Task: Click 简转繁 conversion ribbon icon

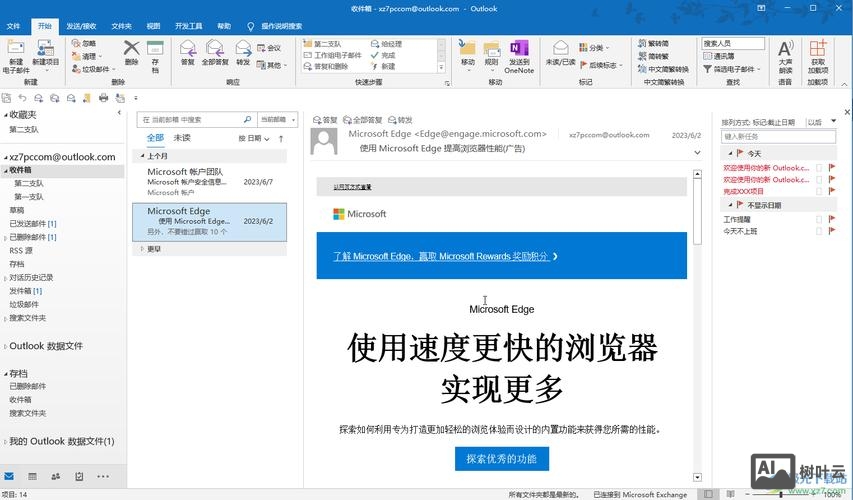Action: click(642, 56)
